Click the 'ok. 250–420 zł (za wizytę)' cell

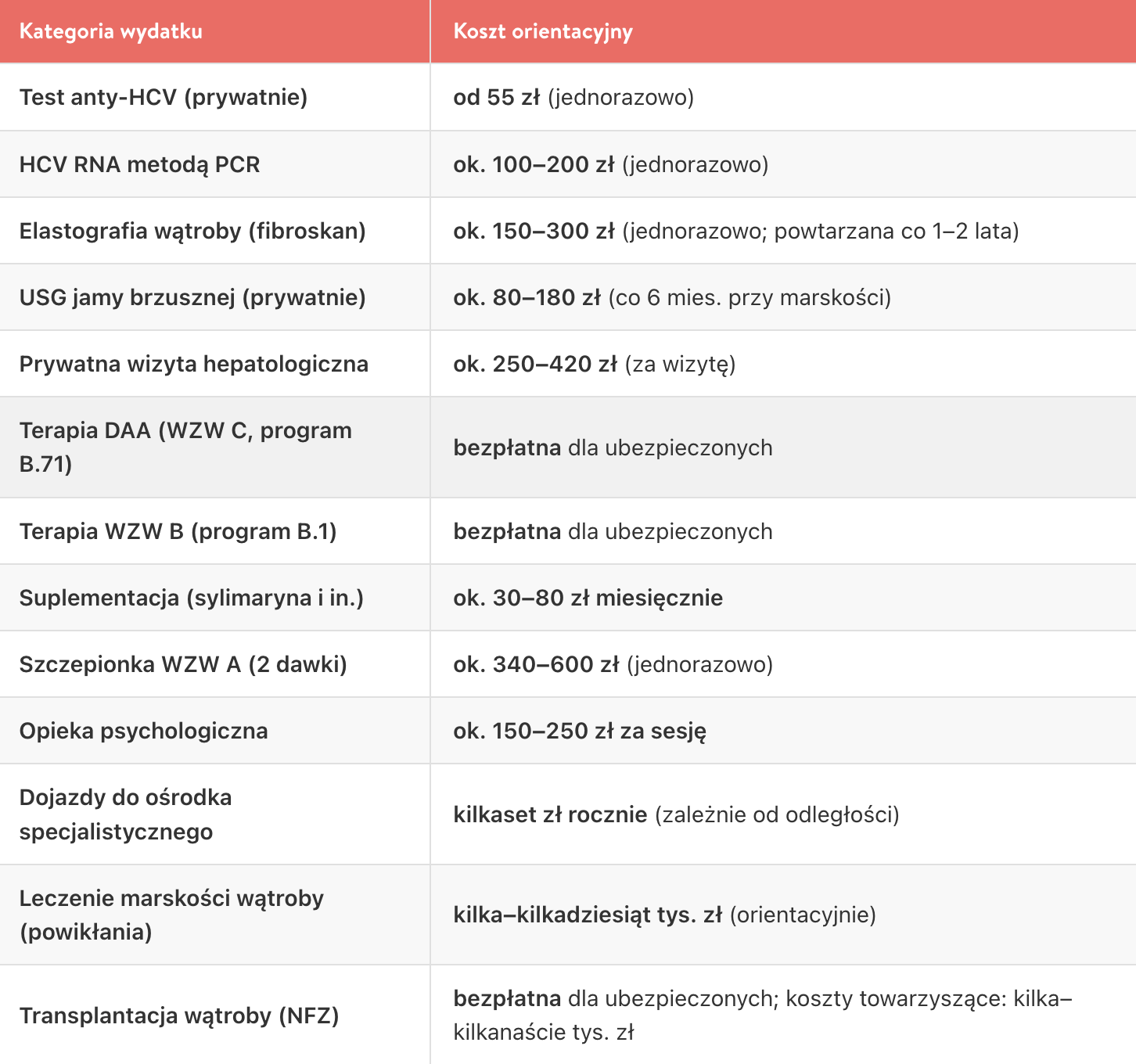point(595,364)
